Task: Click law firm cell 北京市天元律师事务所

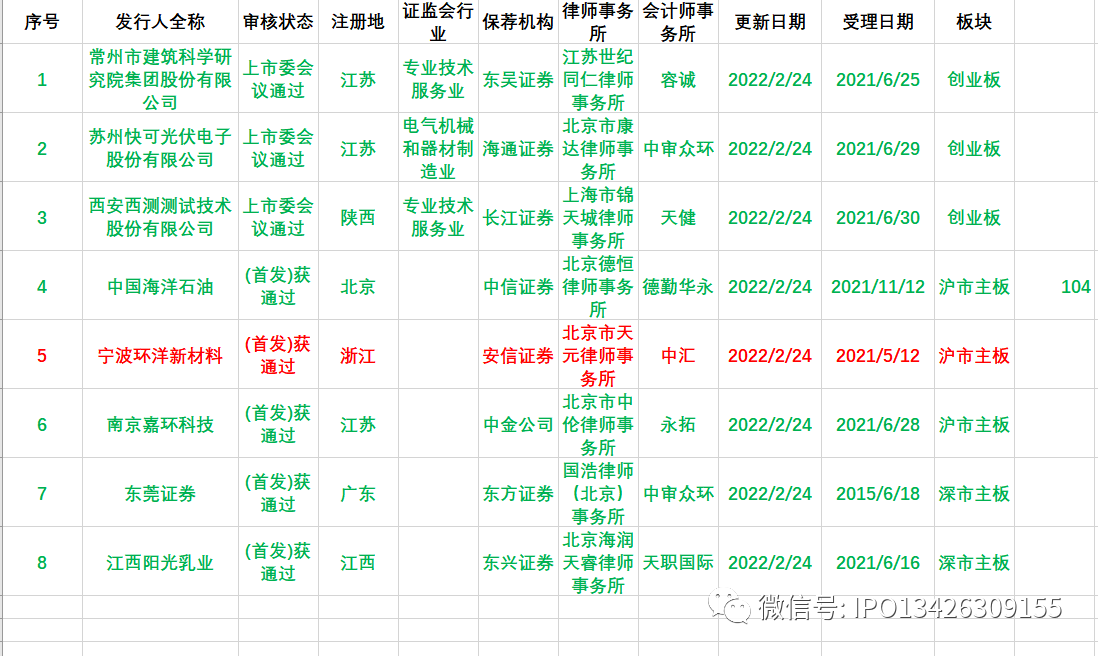Action: (x=598, y=355)
